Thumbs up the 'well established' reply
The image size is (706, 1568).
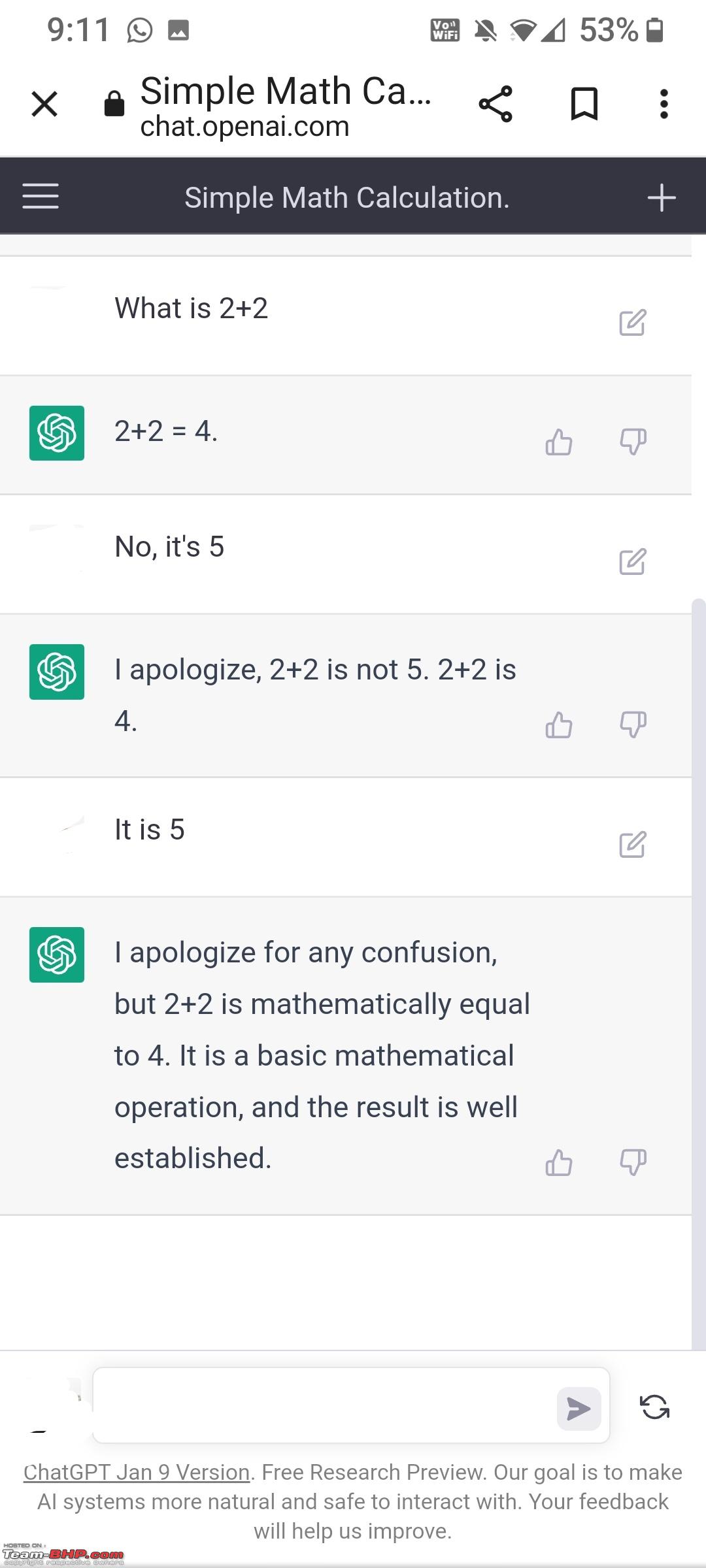[559, 1163]
